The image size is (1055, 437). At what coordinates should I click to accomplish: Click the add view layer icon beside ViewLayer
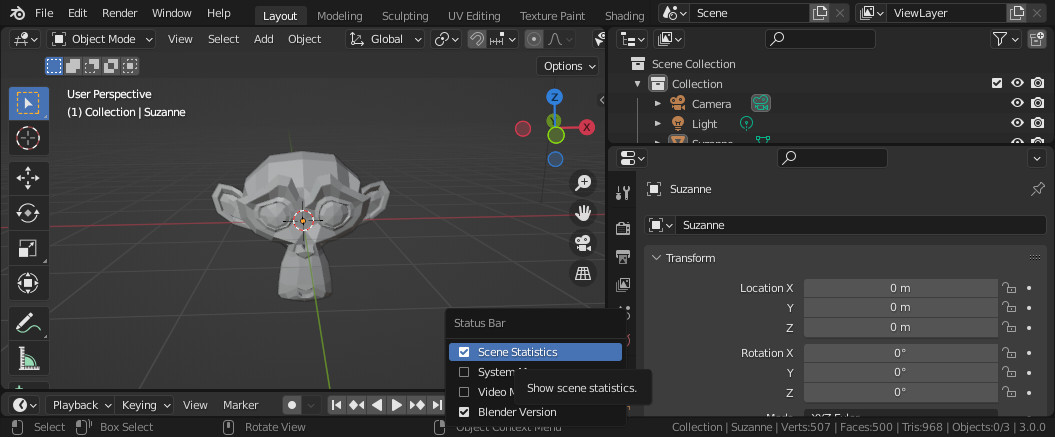(x=1017, y=13)
